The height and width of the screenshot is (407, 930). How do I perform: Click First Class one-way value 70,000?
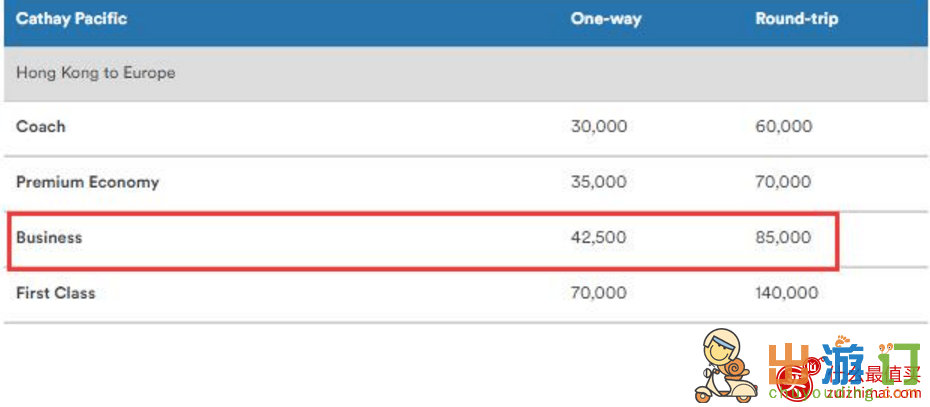[598, 293]
